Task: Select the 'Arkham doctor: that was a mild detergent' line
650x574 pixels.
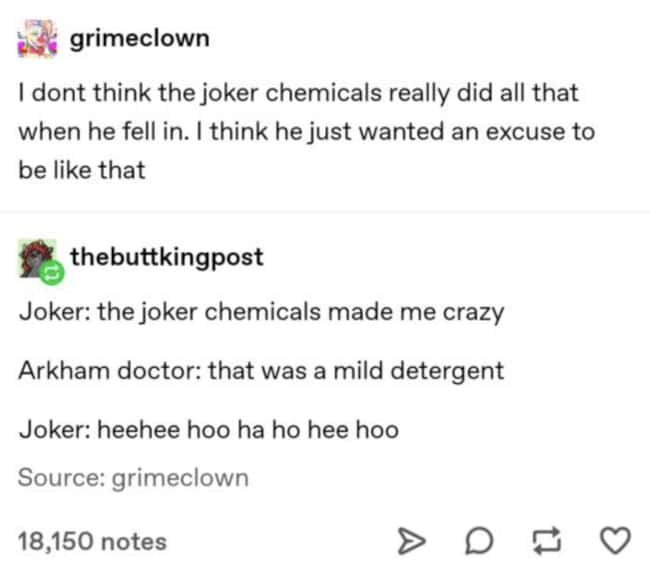Action: click(x=261, y=371)
